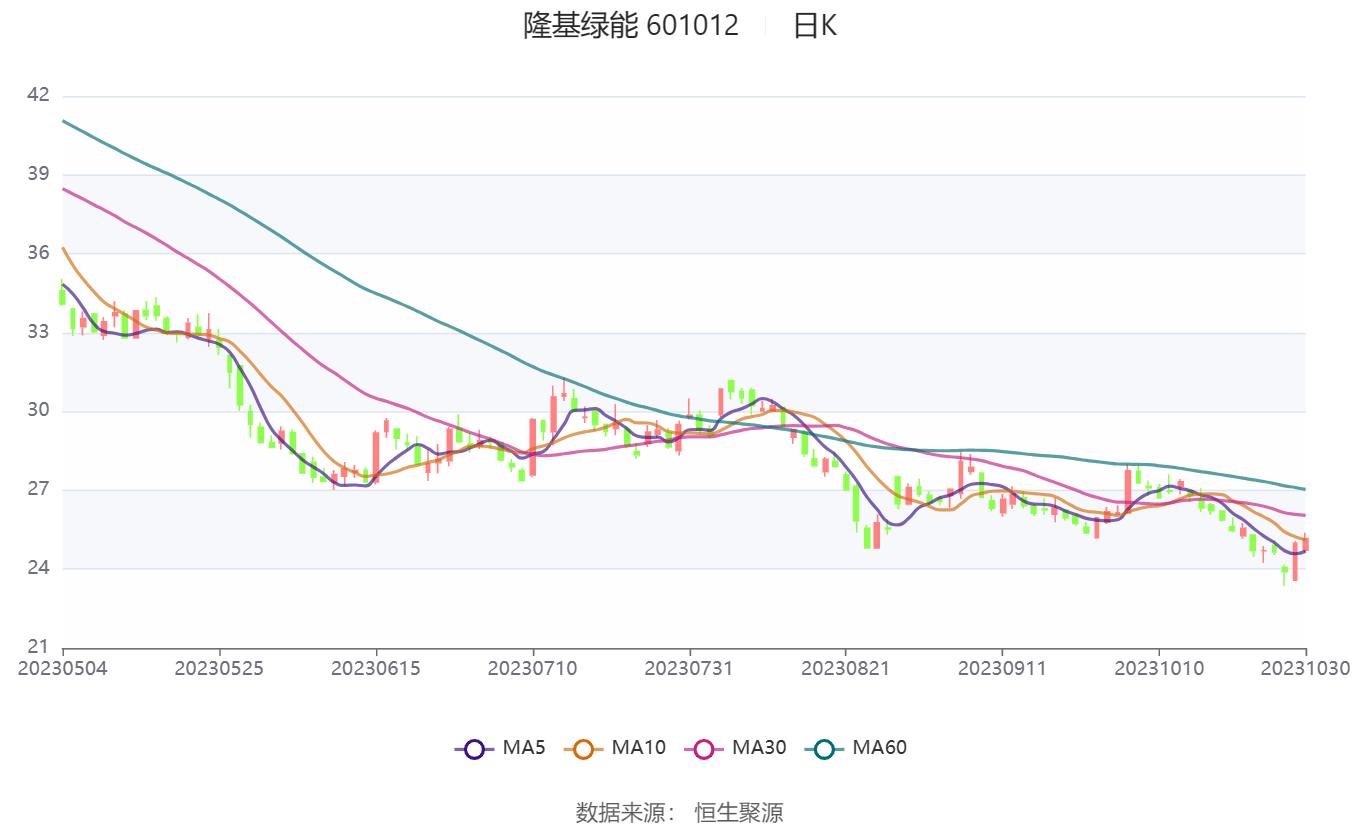This screenshot has height=828, width=1360.
Task: Click the chart title 隆基绿能 601012
Action: point(631,25)
